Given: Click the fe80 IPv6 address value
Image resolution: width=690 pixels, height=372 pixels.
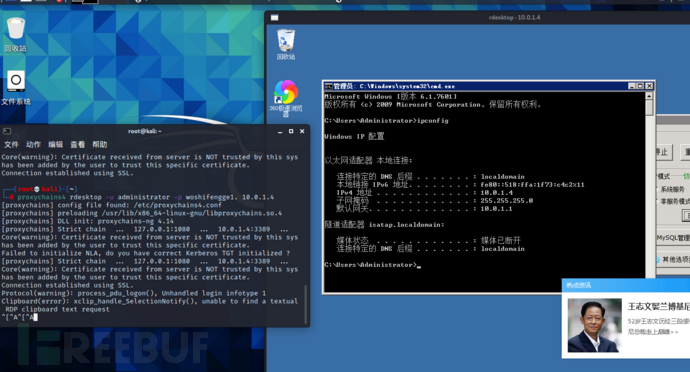Looking at the screenshot, I should pyautogui.click(x=532, y=185).
